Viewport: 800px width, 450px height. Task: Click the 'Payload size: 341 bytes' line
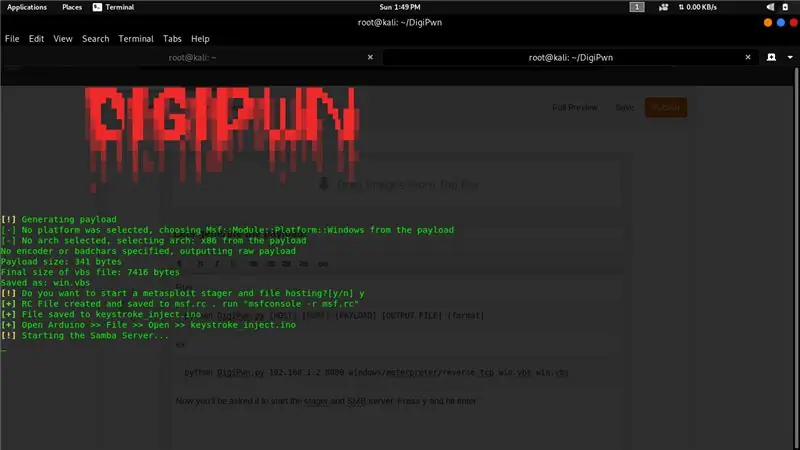(61, 262)
